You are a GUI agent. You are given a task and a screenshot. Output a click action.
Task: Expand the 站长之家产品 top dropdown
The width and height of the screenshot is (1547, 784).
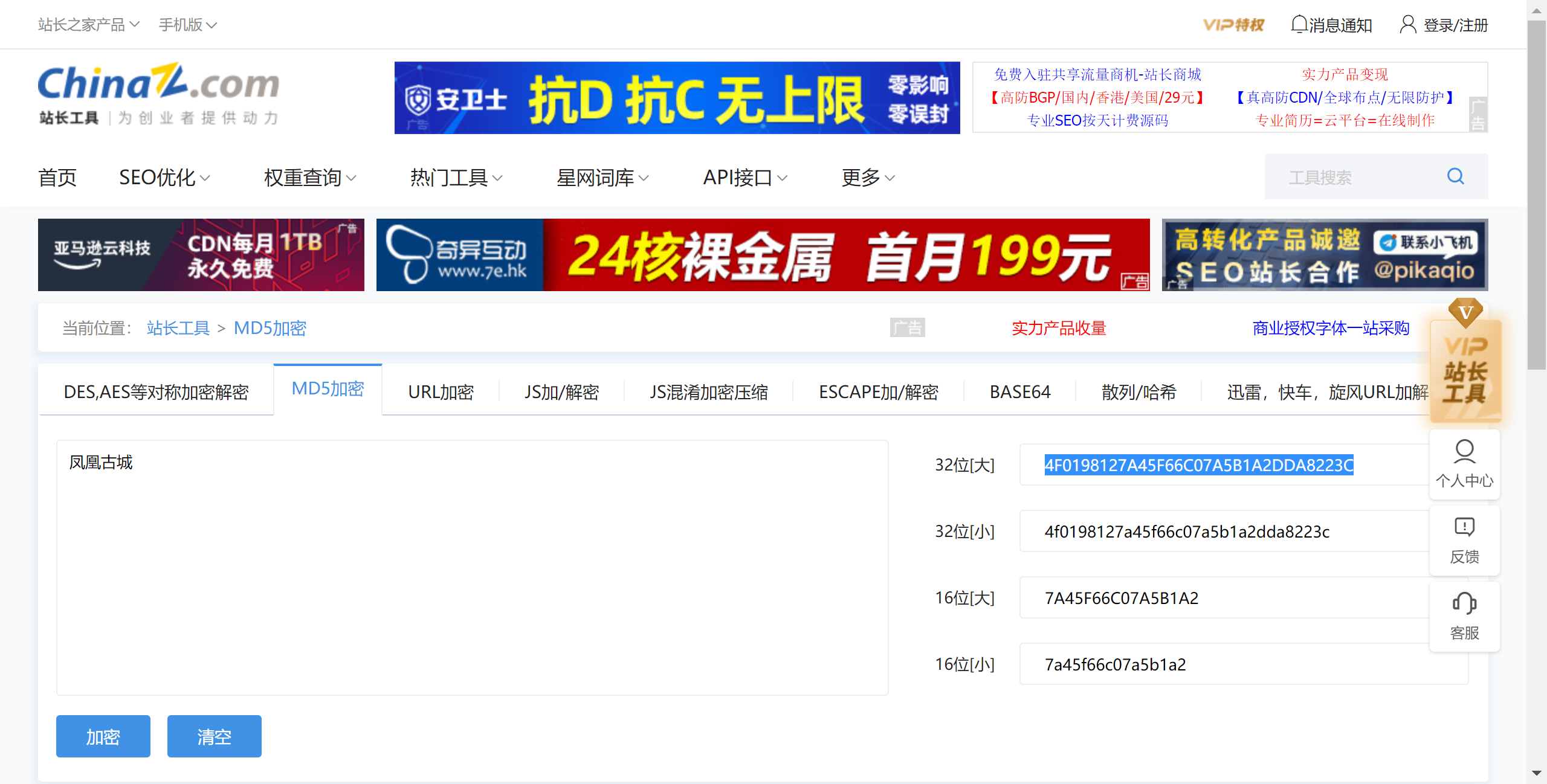[x=89, y=25]
